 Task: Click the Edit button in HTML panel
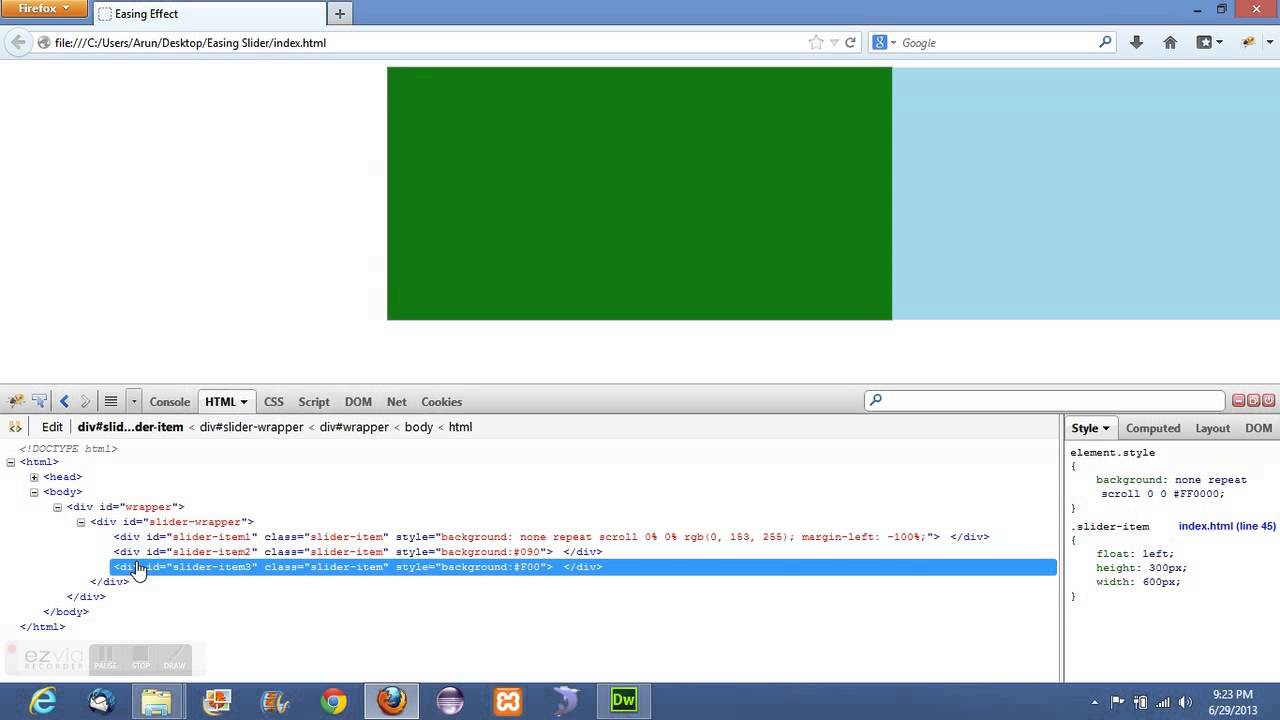52,427
